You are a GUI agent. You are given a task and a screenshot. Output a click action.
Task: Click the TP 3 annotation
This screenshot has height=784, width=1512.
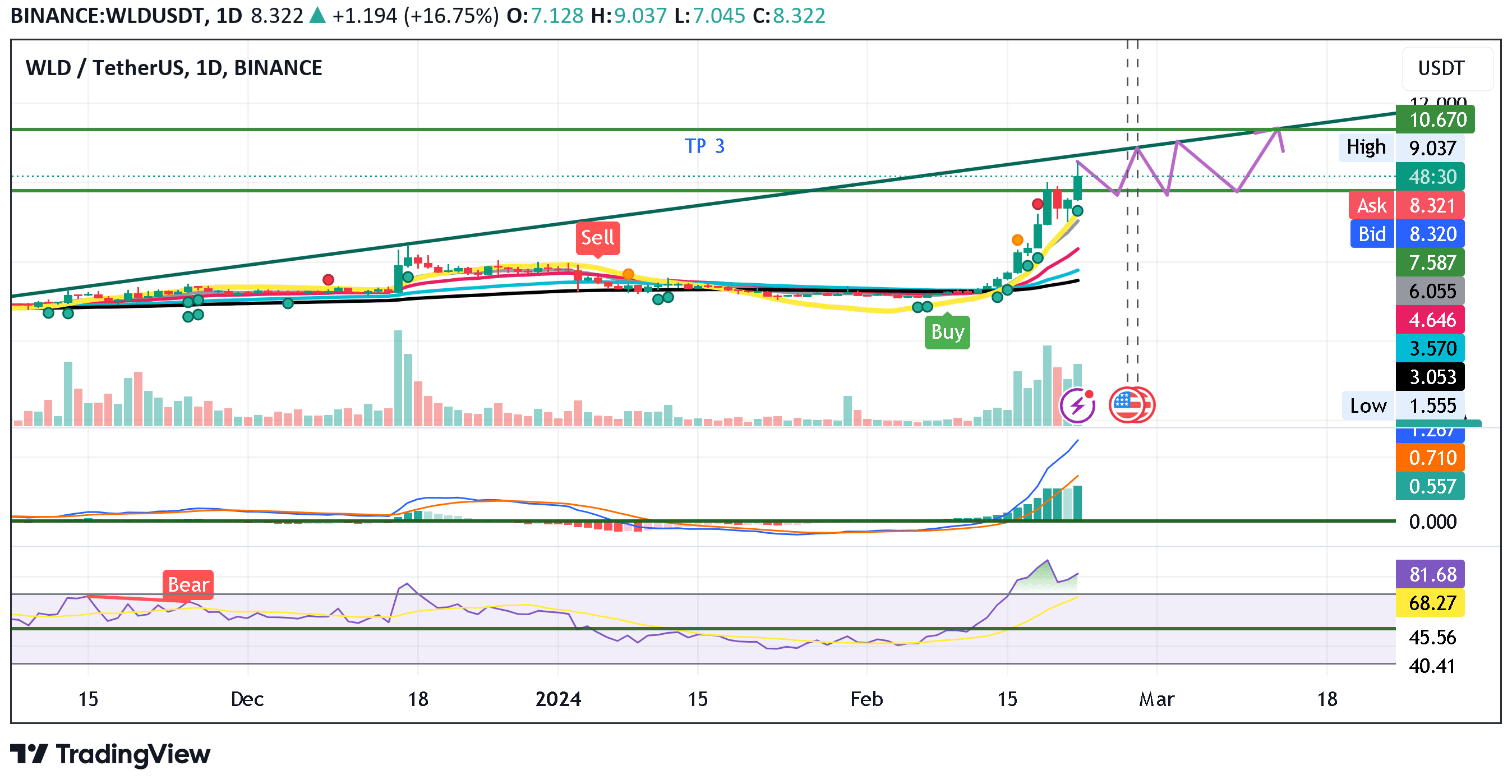click(x=706, y=147)
